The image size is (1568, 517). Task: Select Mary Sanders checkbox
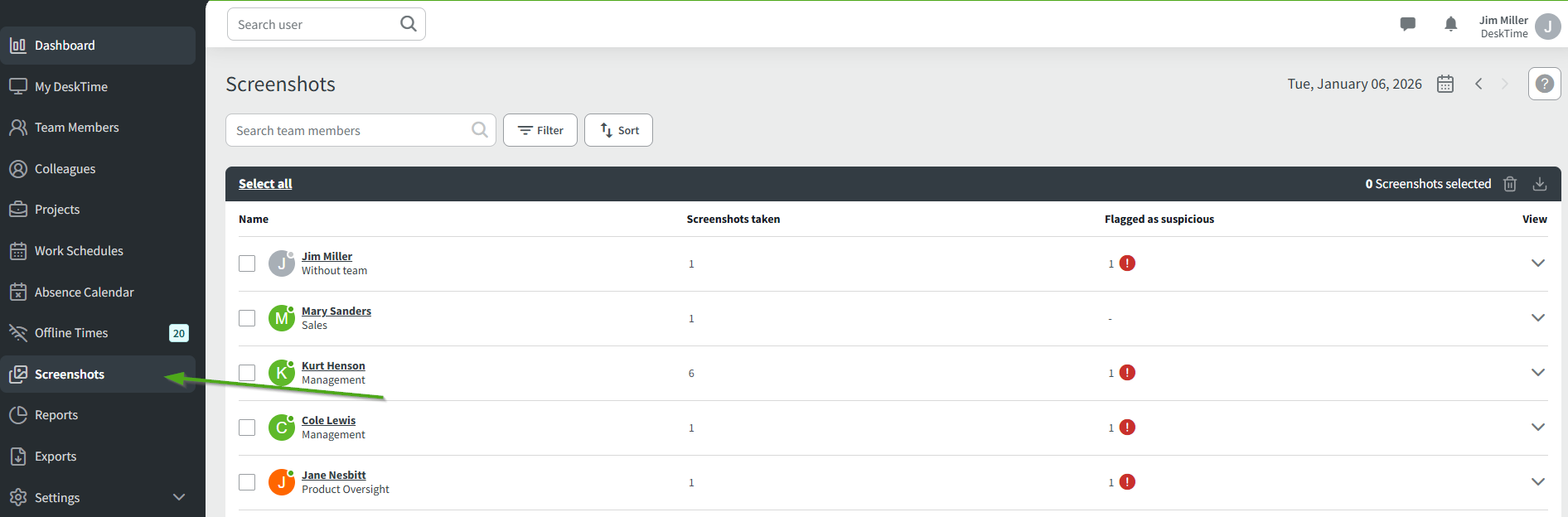coord(247,318)
